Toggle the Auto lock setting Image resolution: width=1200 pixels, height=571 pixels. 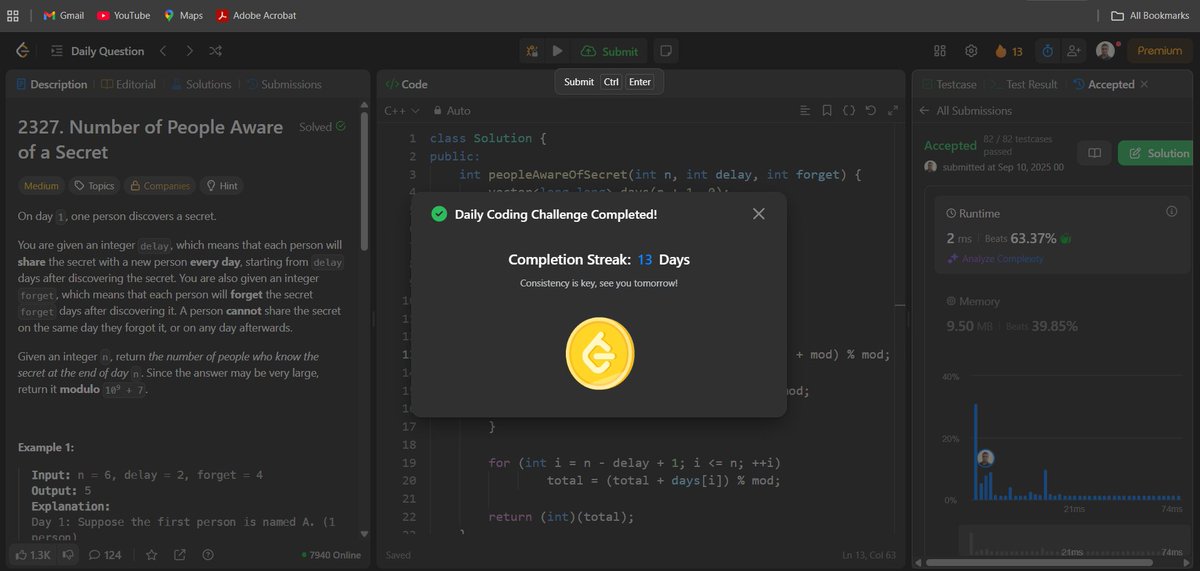pos(451,111)
